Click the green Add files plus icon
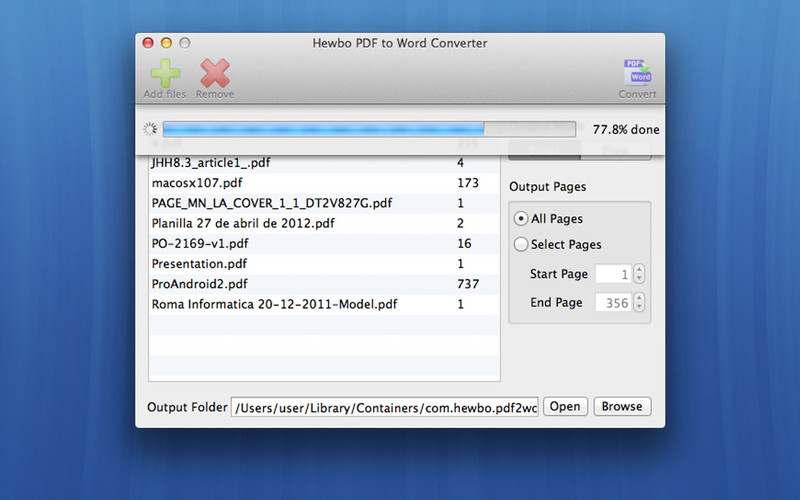 pyautogui.click(x=165, y=73)
